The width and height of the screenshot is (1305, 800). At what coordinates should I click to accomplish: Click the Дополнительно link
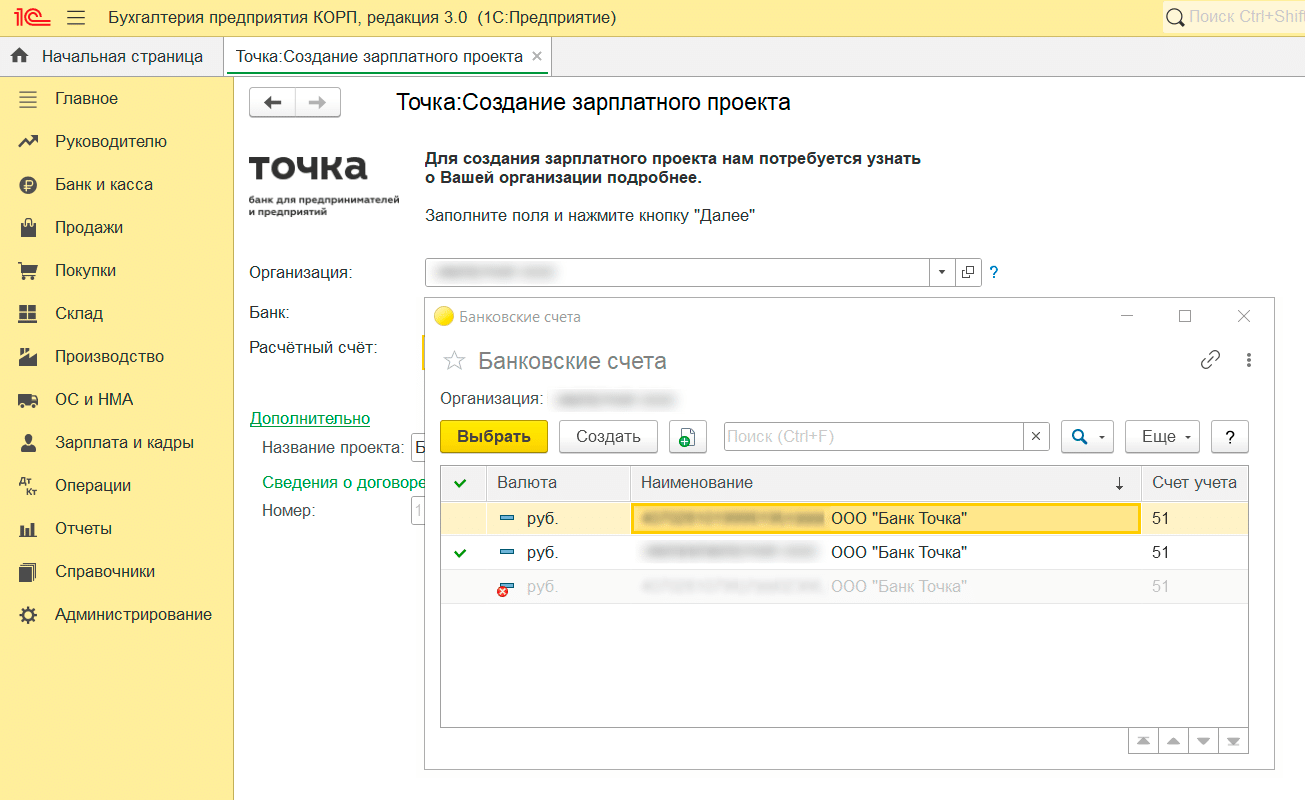310,419
